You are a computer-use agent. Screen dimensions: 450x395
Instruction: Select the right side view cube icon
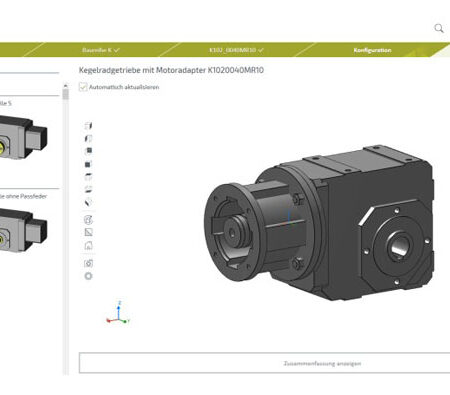(88, 126)
